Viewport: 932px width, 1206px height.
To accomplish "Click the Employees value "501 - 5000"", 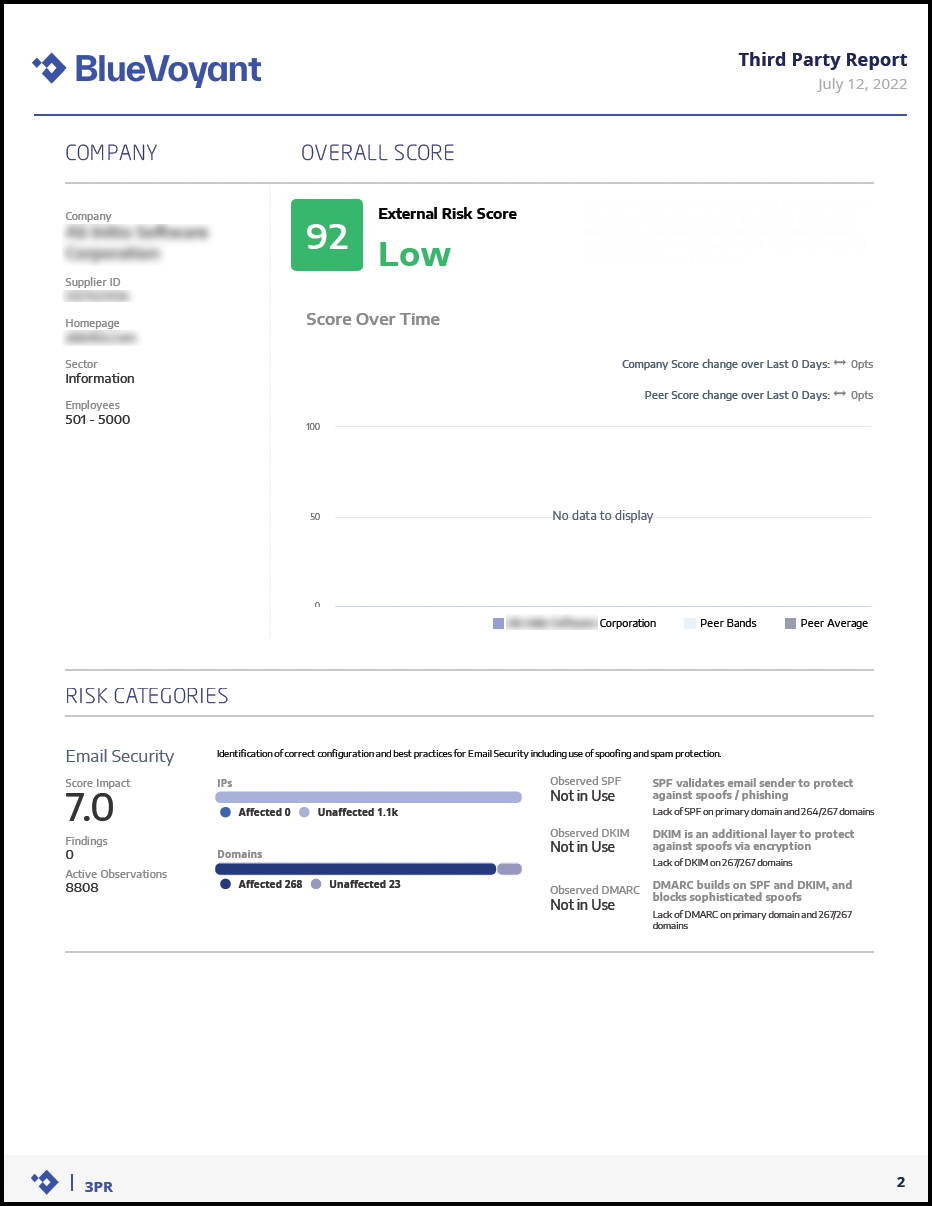I will coord(98,420).
